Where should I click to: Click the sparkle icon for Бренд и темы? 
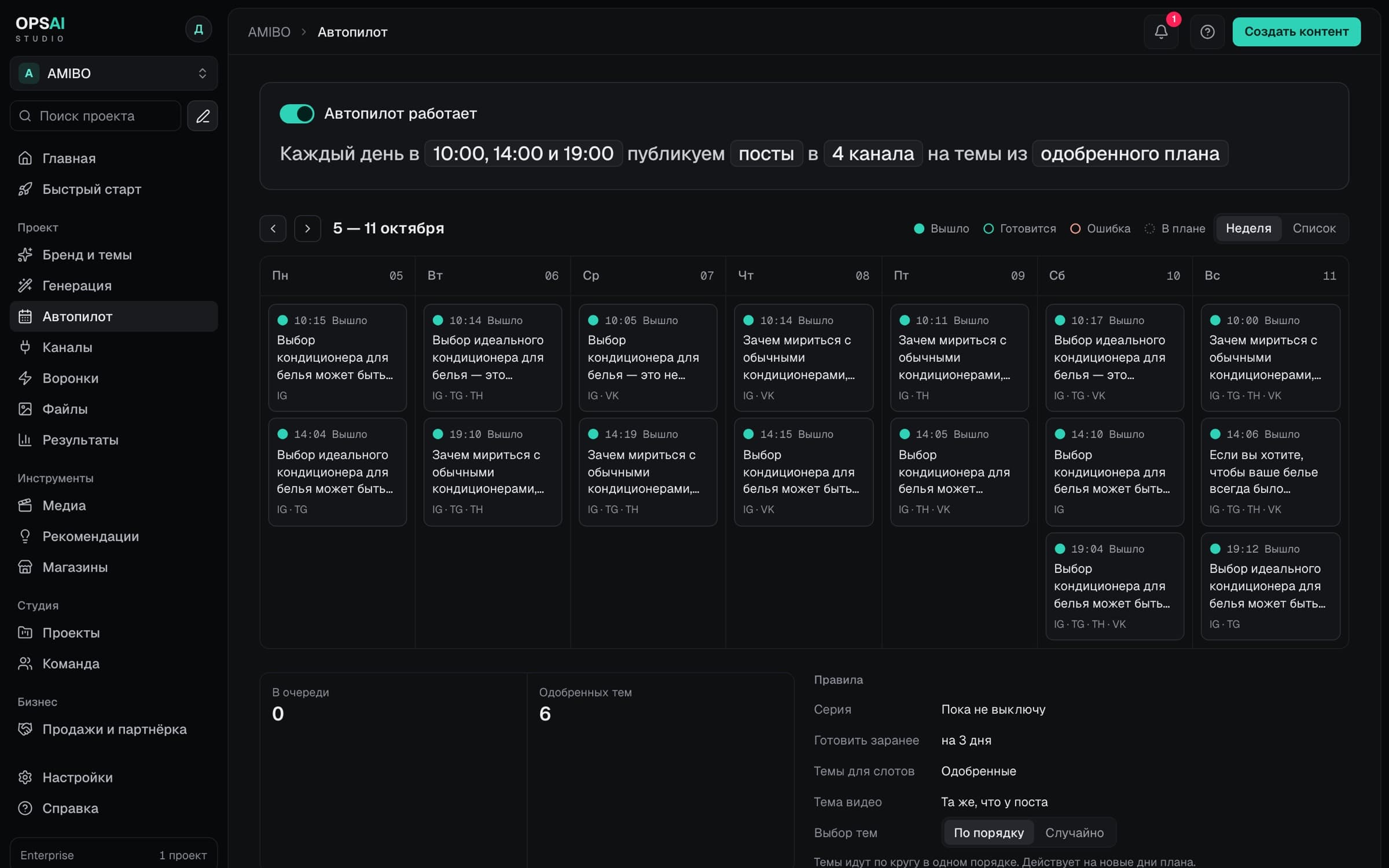(x=25, y=255)
